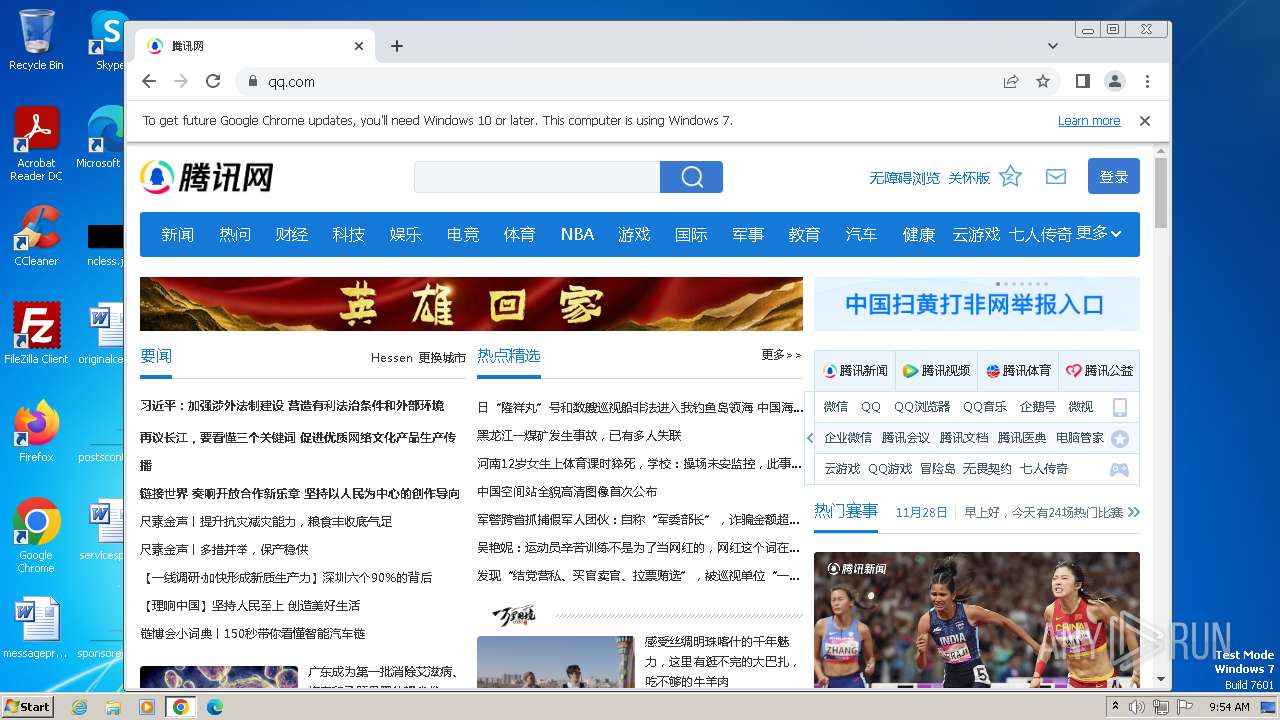The height and width of the screenshot is (720, 1280).
Task: Open the QQ音乐 product link
Action: 985,407
